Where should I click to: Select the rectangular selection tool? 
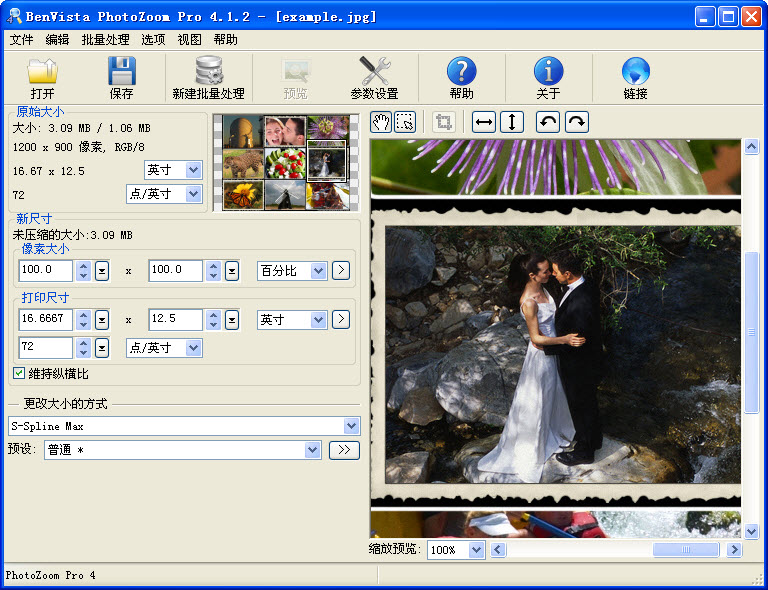point(405,122)
